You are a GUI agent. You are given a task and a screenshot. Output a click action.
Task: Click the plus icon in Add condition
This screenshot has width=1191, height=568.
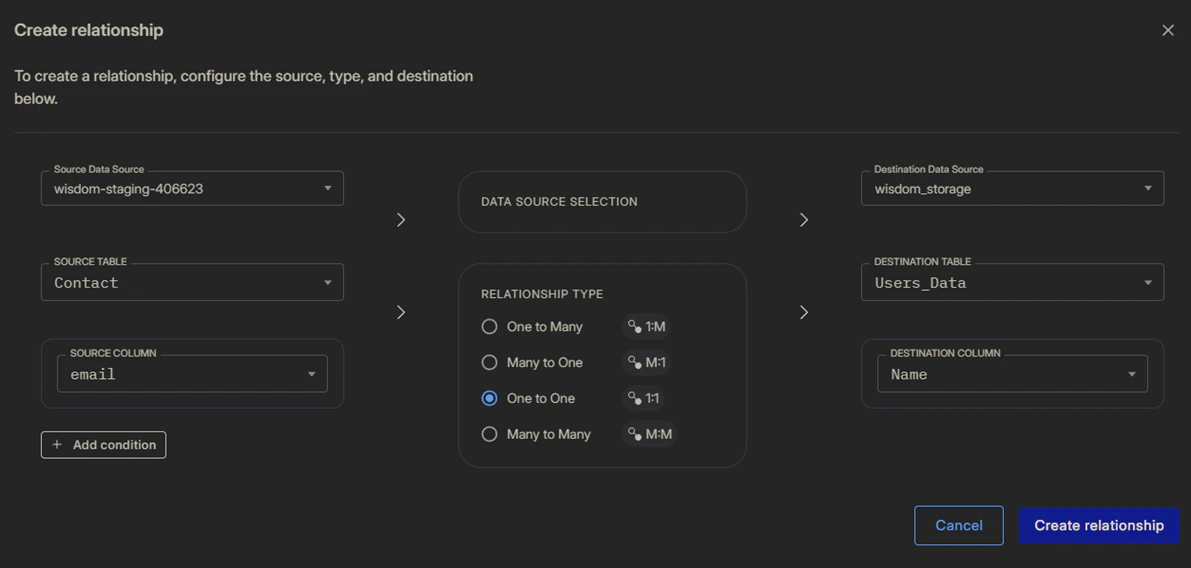57,444
